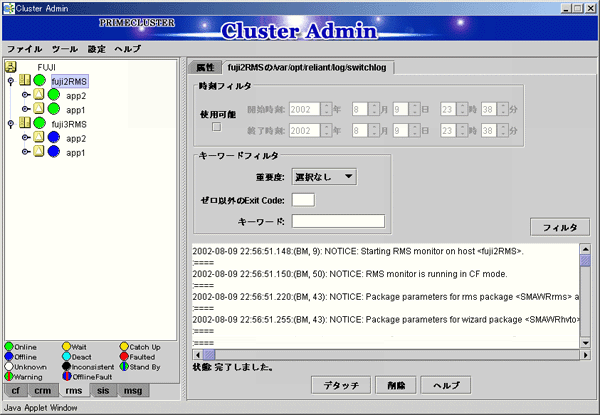Click the fuji2RMS node book icon
The width and height of the screenshot is (600, 415).
(25, 80)
